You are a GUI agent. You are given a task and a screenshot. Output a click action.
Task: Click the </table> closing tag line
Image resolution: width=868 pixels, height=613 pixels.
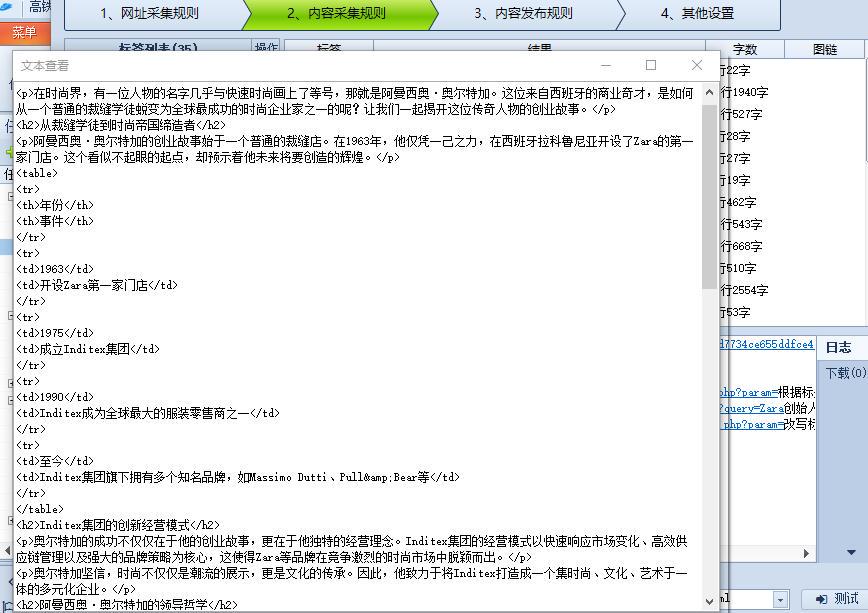click(x=40, y=509)
